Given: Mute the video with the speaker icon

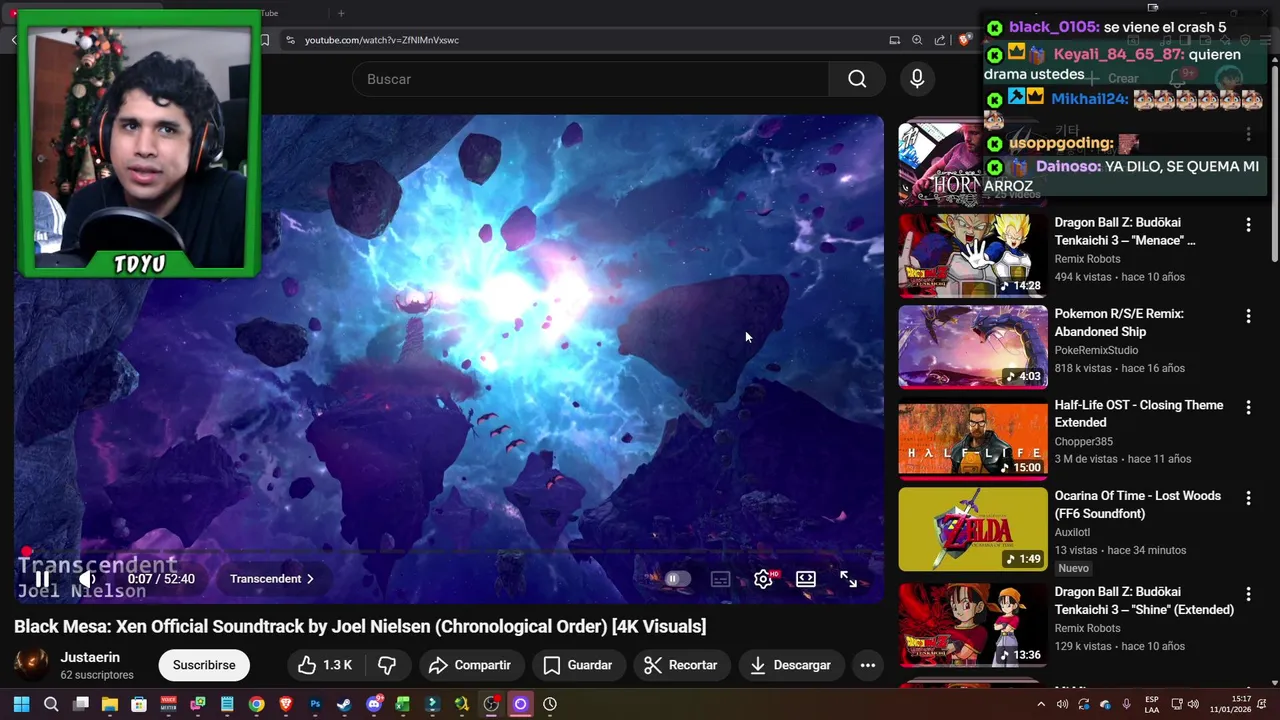Looking at the screenshot, I should (88, 579).
